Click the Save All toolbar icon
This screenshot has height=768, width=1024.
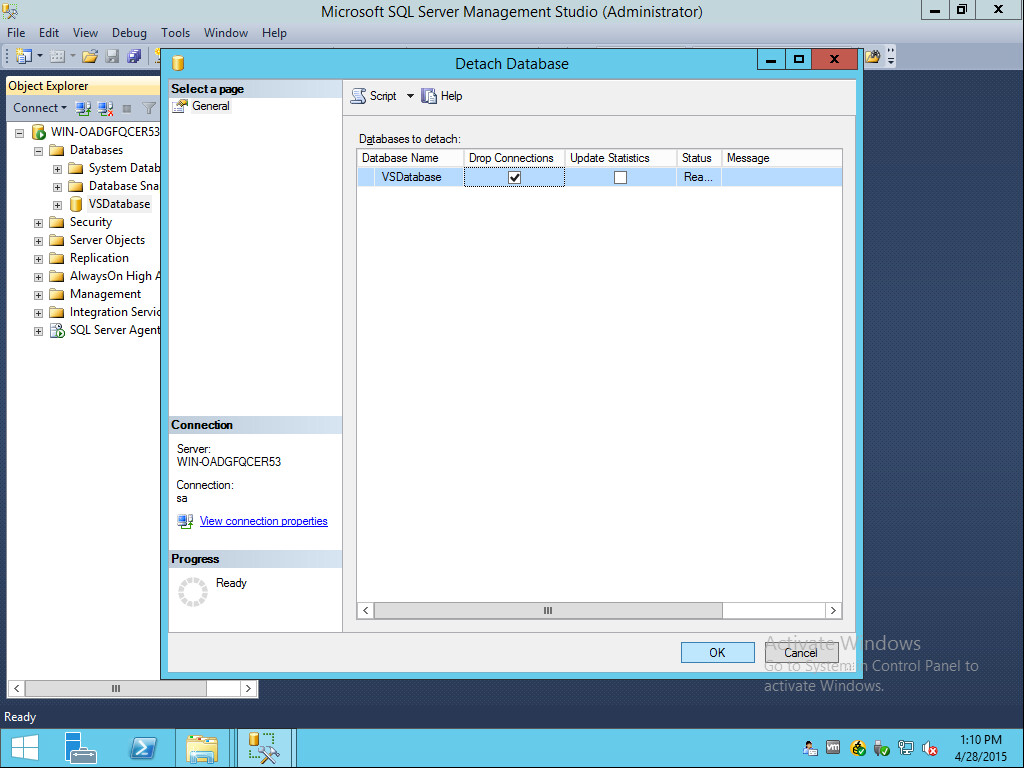pos(135,56)
